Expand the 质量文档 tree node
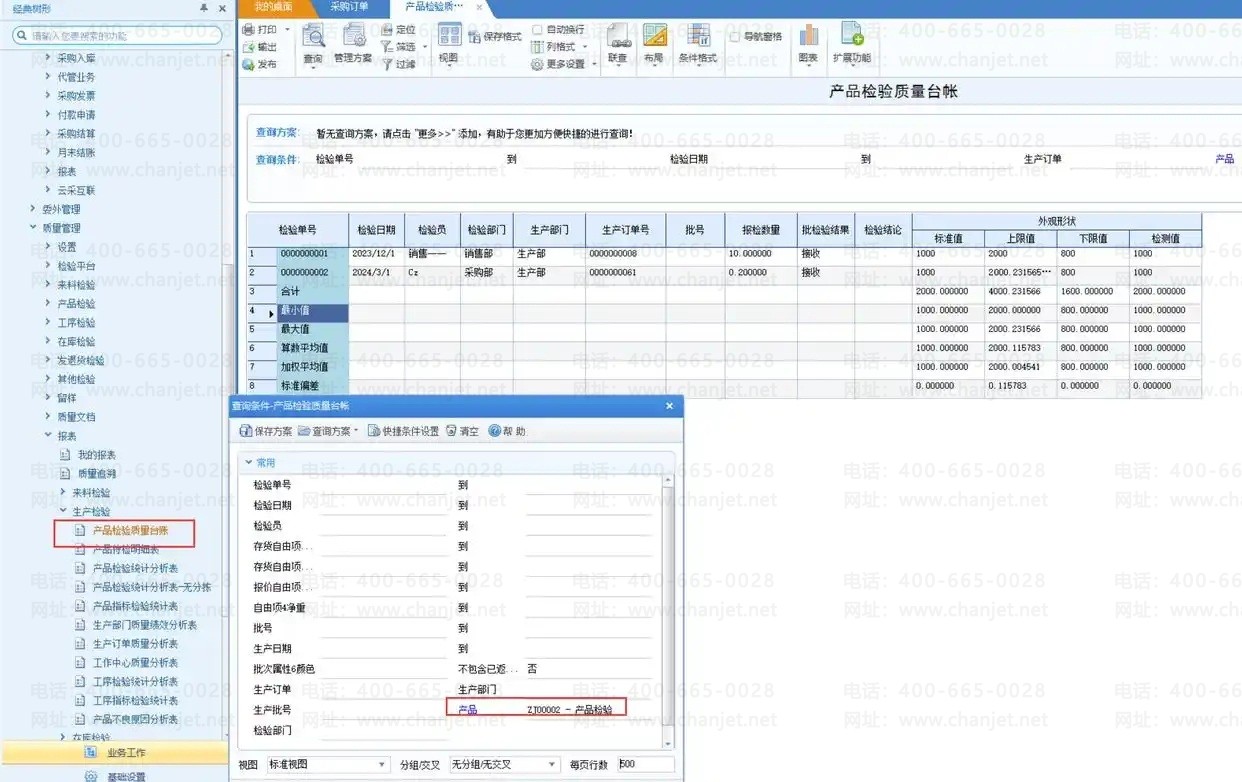This screenshot has width=1242, height=782. tap(48, 416)
